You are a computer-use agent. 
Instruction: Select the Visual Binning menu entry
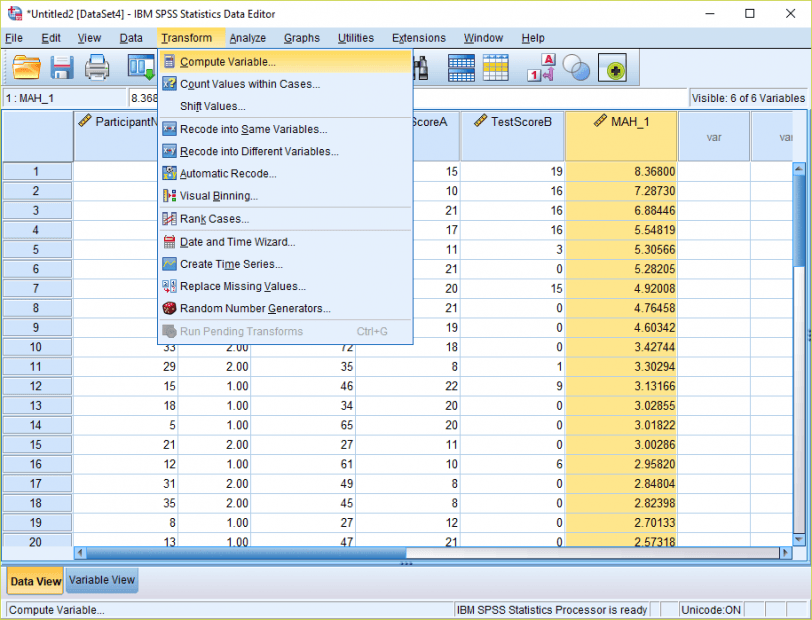pos(218,196)
